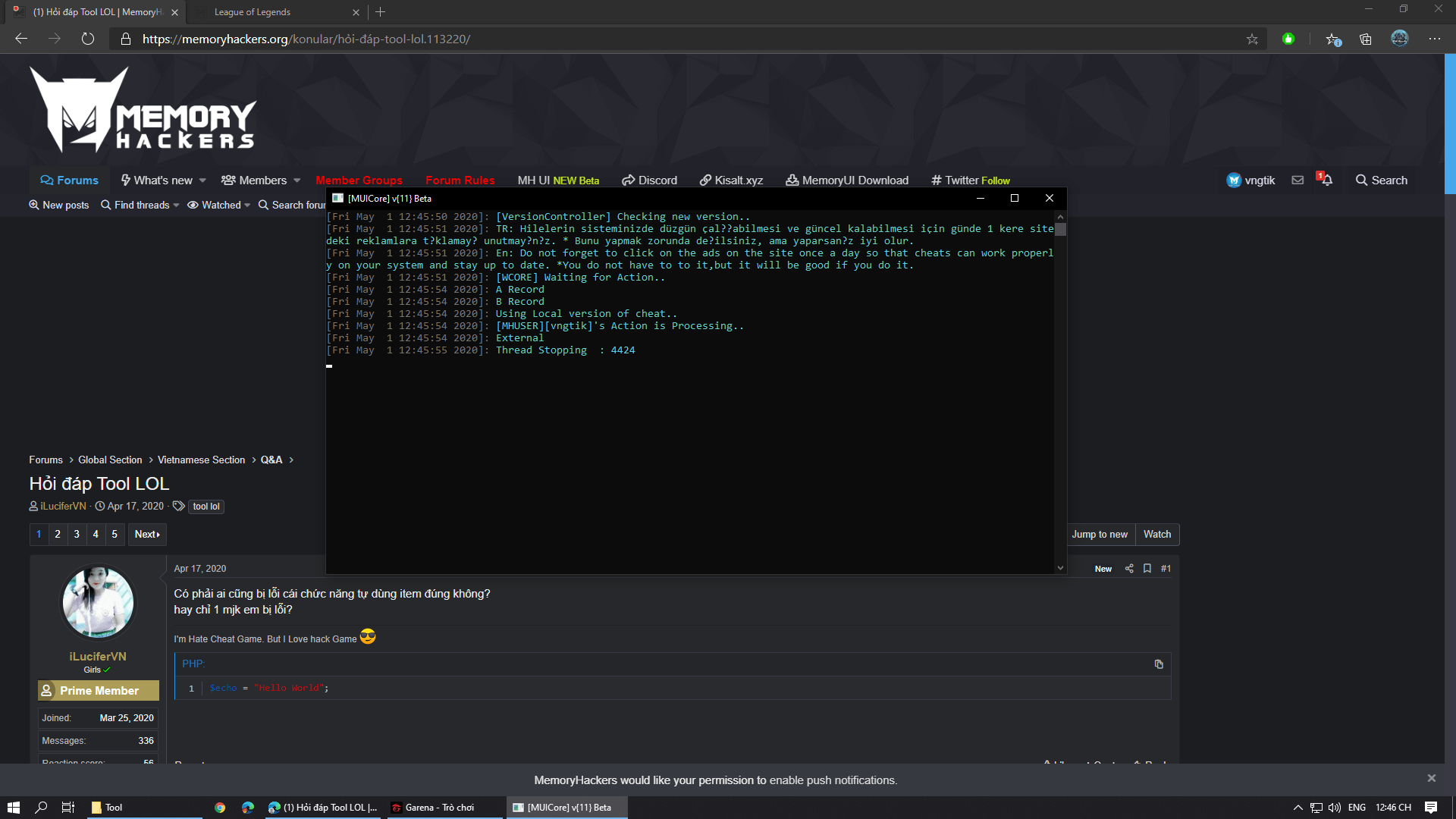Open Member Groups page
The height and width of the screenshot is (819, 1456).
point(359,180)
